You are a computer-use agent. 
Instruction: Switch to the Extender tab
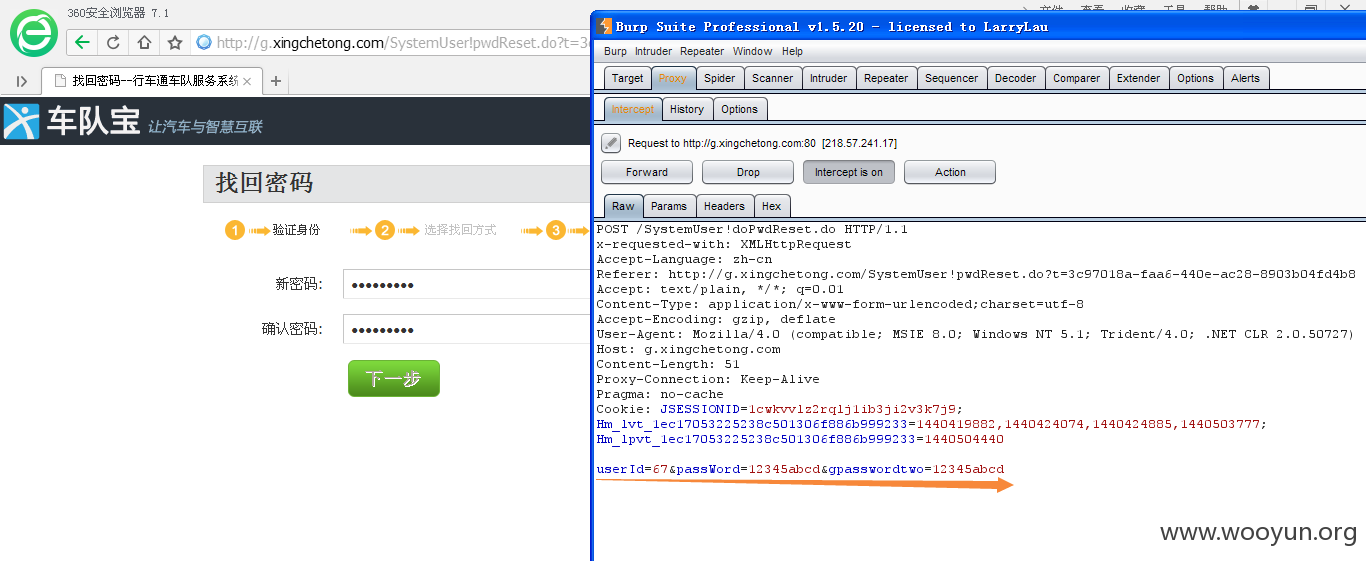click(x=1139, y=78)
